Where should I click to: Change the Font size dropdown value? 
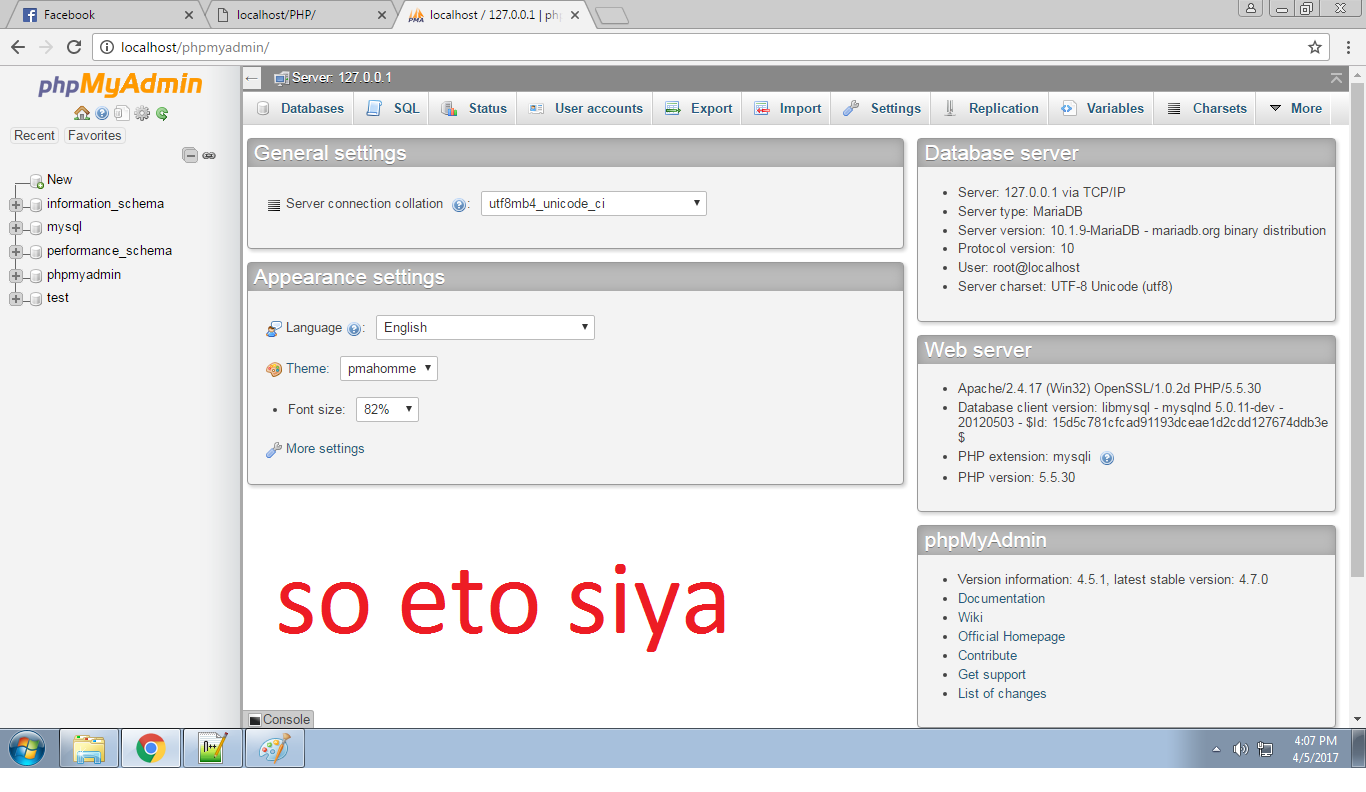pos(386,408)
